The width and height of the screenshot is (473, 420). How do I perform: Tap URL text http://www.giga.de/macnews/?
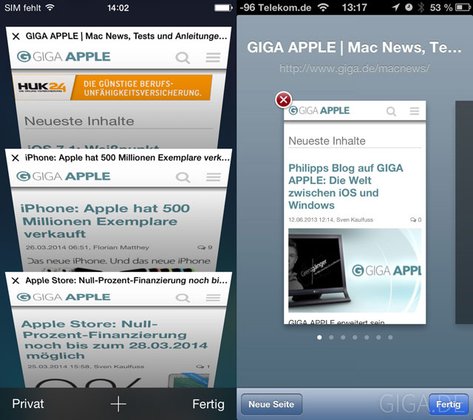click(354, 68)
